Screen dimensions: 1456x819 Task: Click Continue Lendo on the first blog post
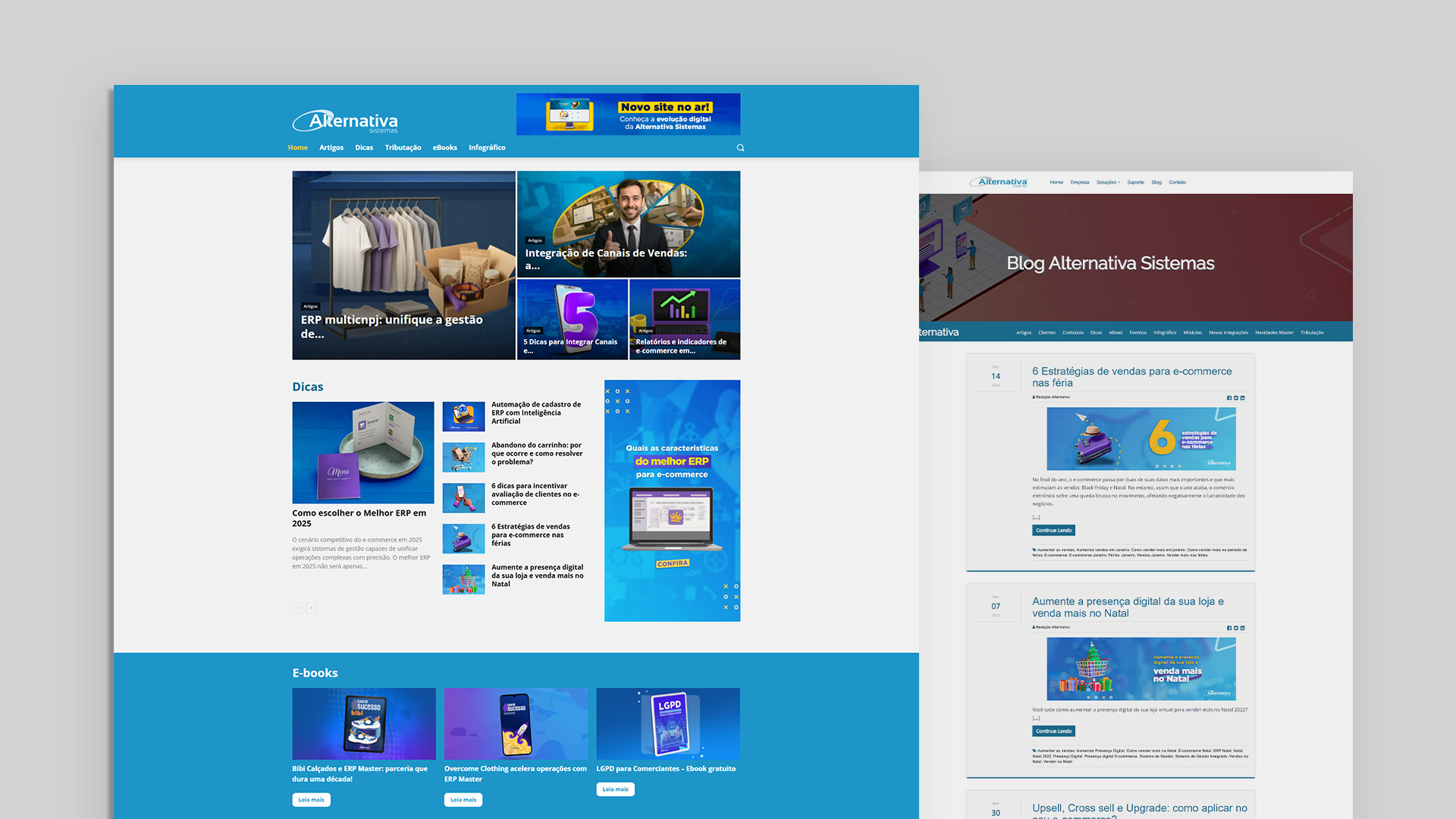(x=1053, y=530)
